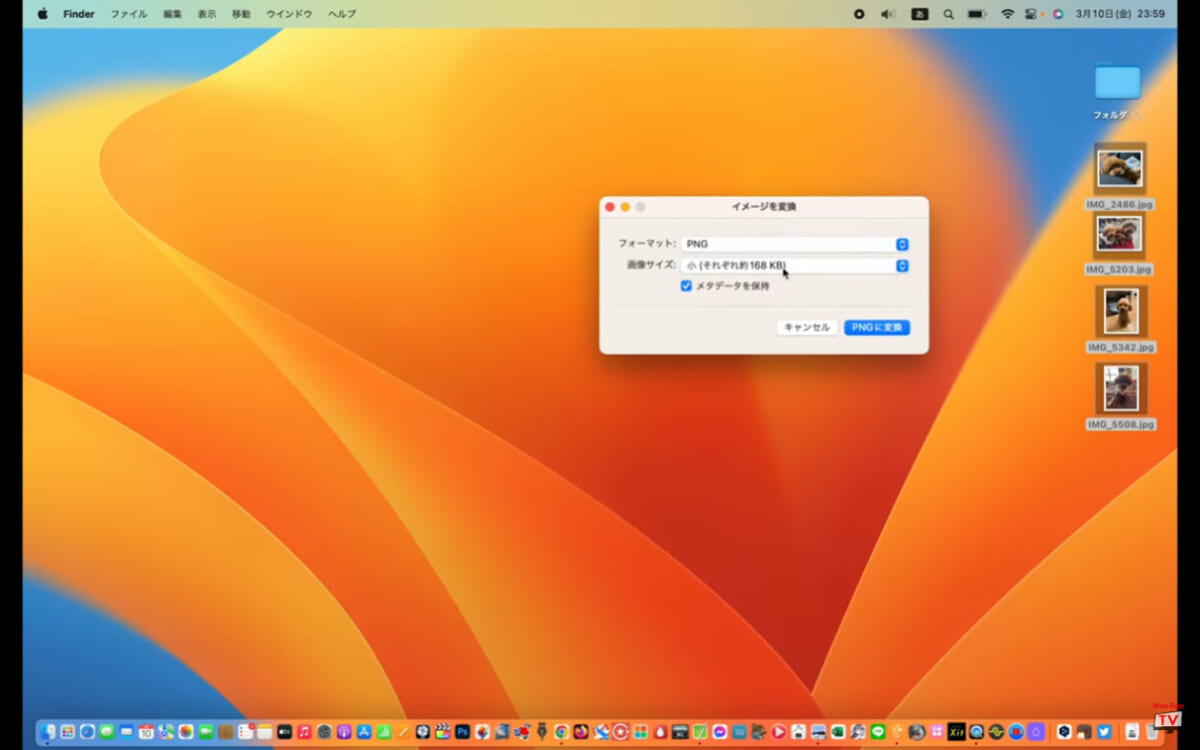Toggle the メタデータを保持 checkbox
This screenshot has height=750, width=1200.
[x=686, y=286]
